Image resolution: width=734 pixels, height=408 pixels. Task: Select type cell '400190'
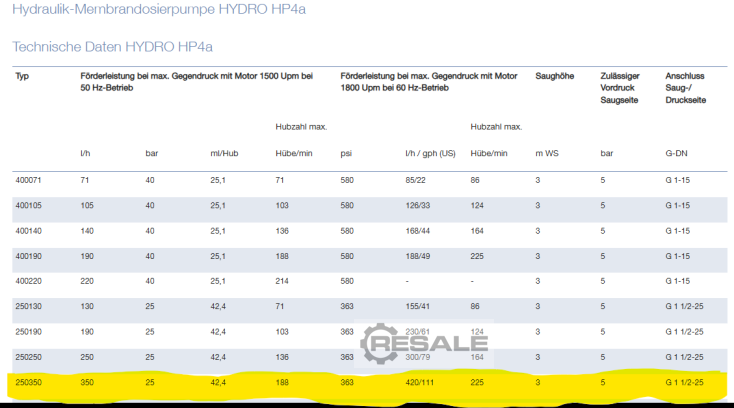[28, 256]
